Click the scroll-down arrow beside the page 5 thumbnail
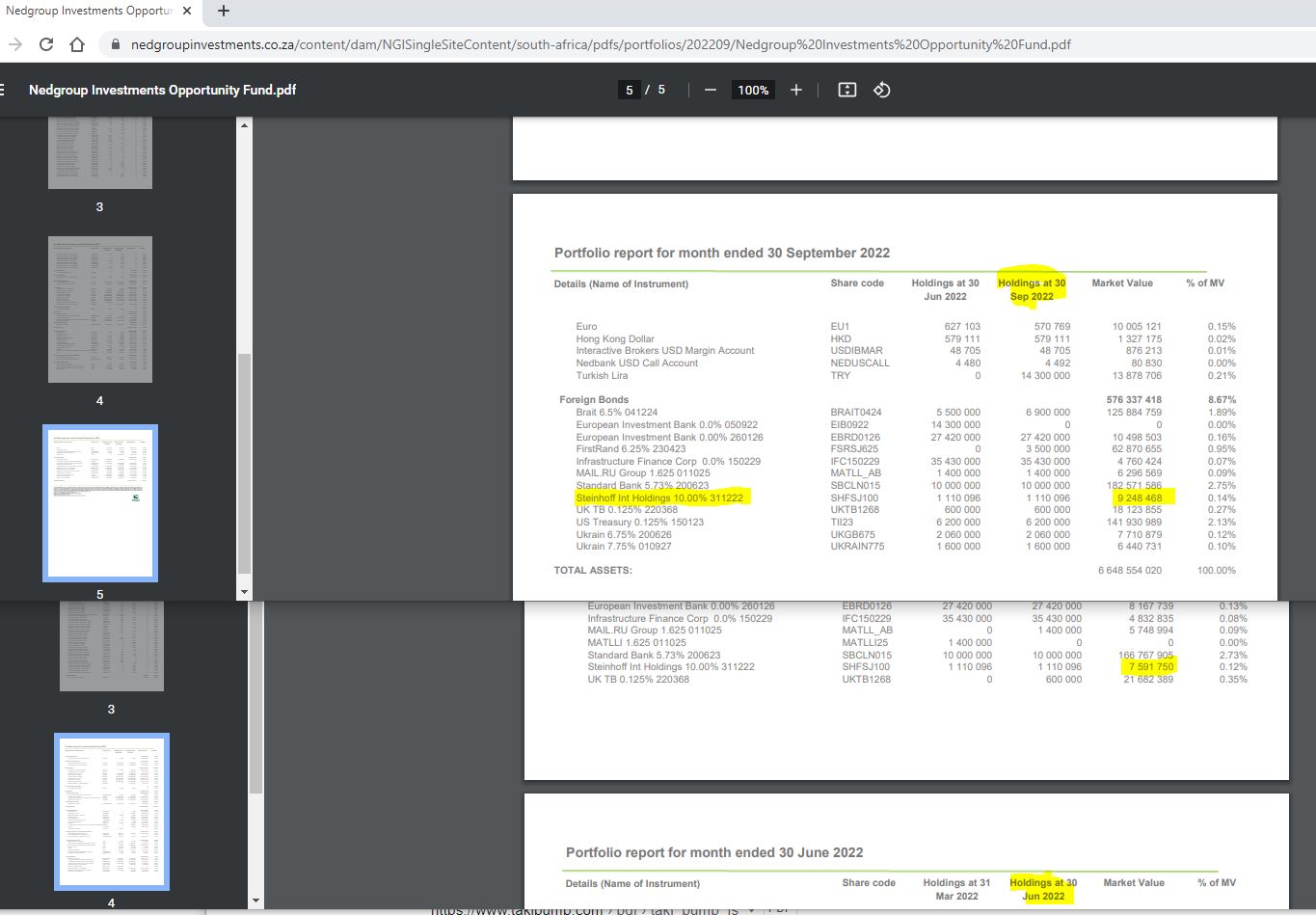 (x=244, y=592)
